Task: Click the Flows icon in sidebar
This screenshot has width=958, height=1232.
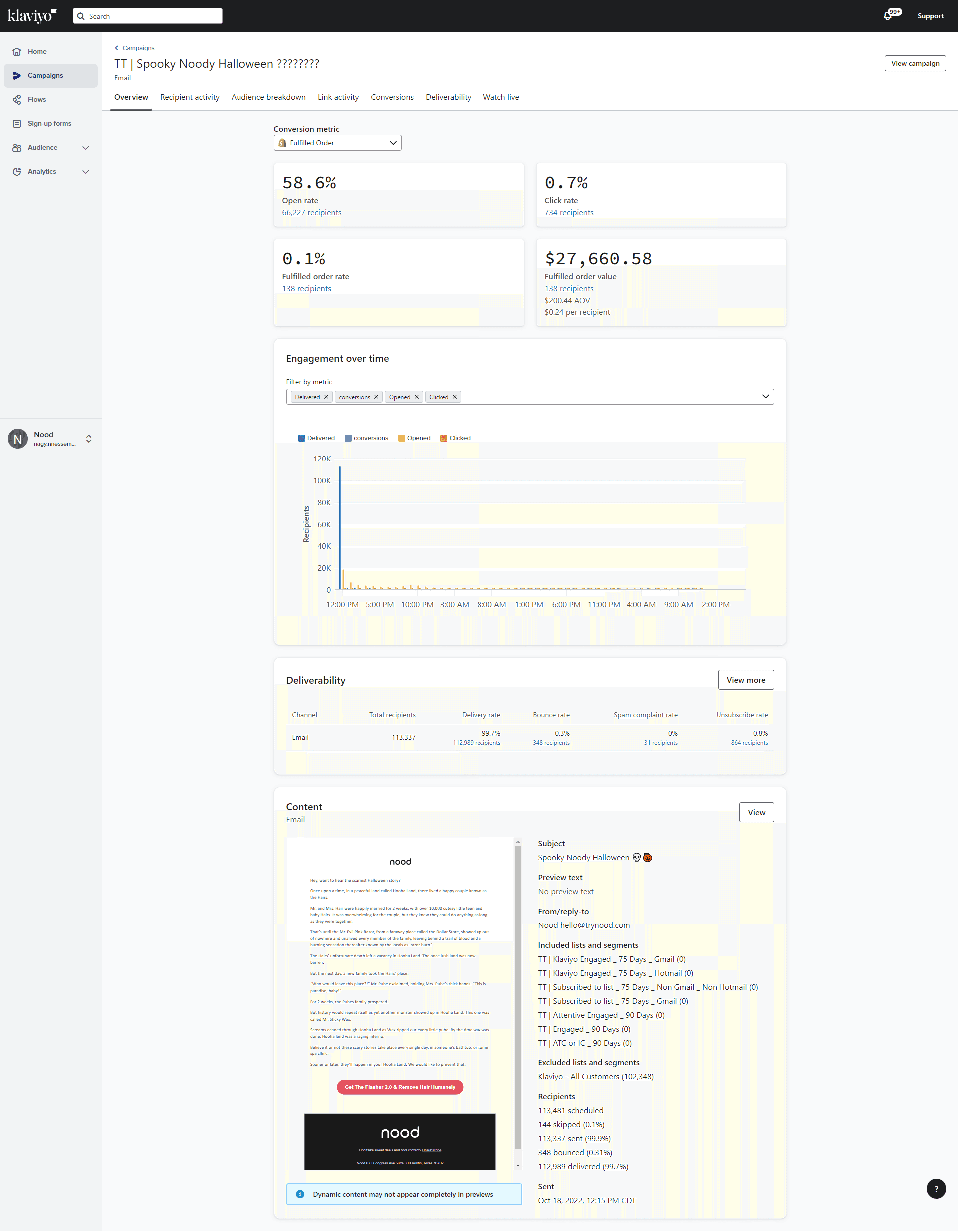Action: (x=17, y=100)
